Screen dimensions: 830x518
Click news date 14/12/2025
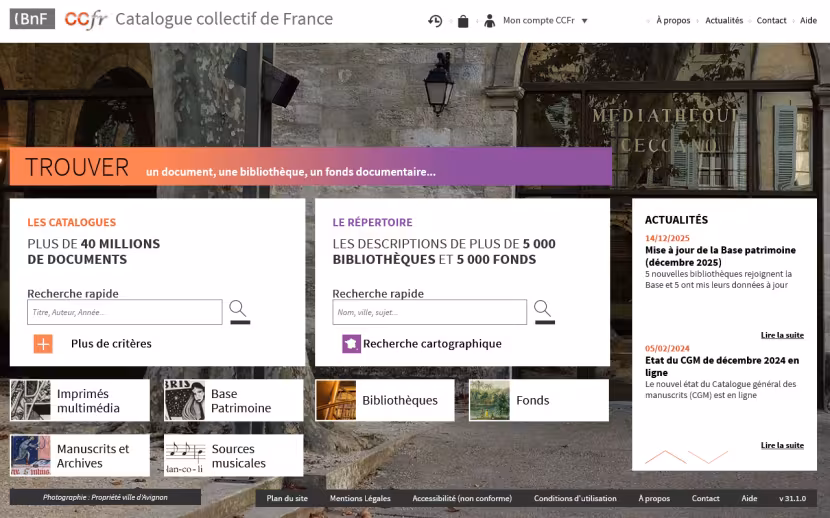pyautogui.click(x=667, y=238)
